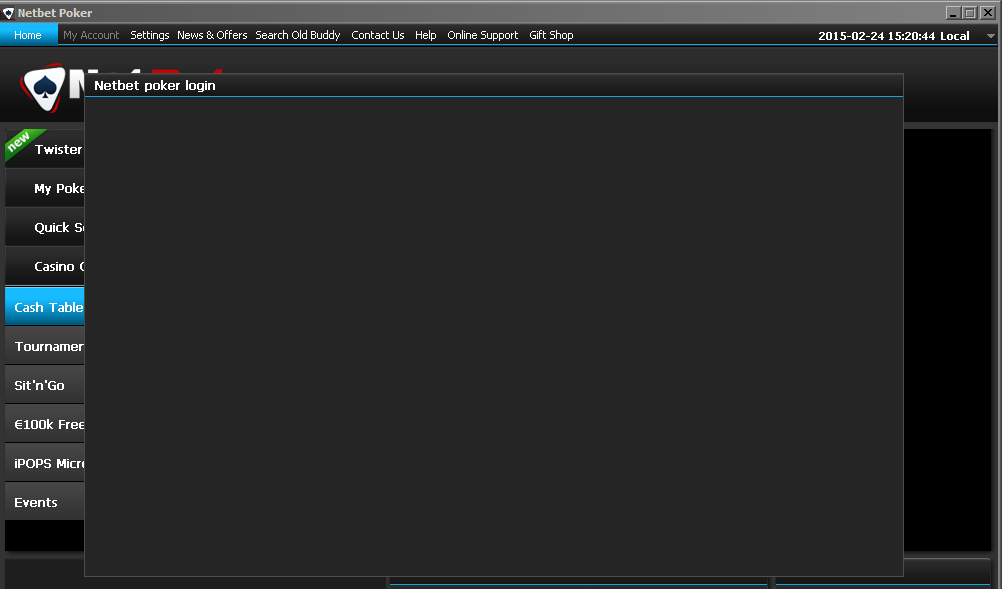Open the Home tab
Viewport: 1002px width, 589px height.
tap(28, 35)
